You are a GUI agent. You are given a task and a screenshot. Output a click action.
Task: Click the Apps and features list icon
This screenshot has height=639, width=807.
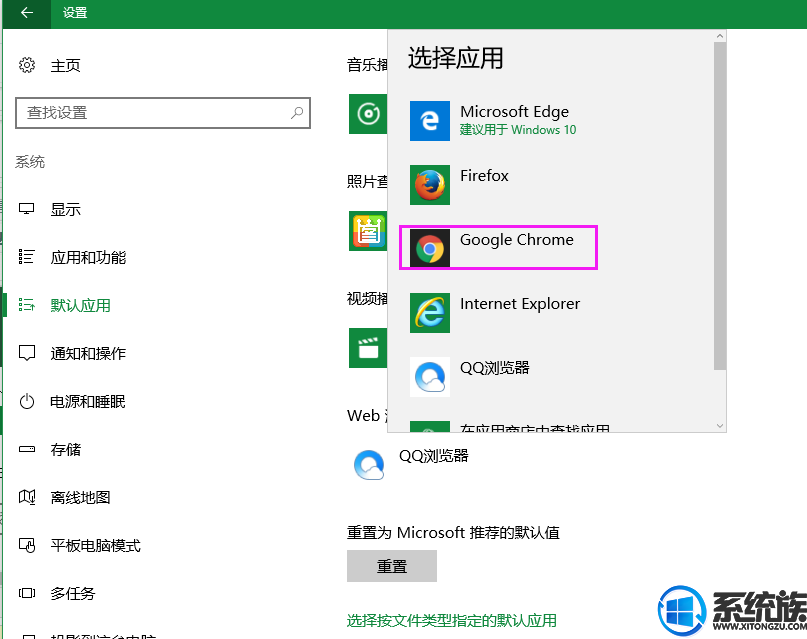pos(27,257)
